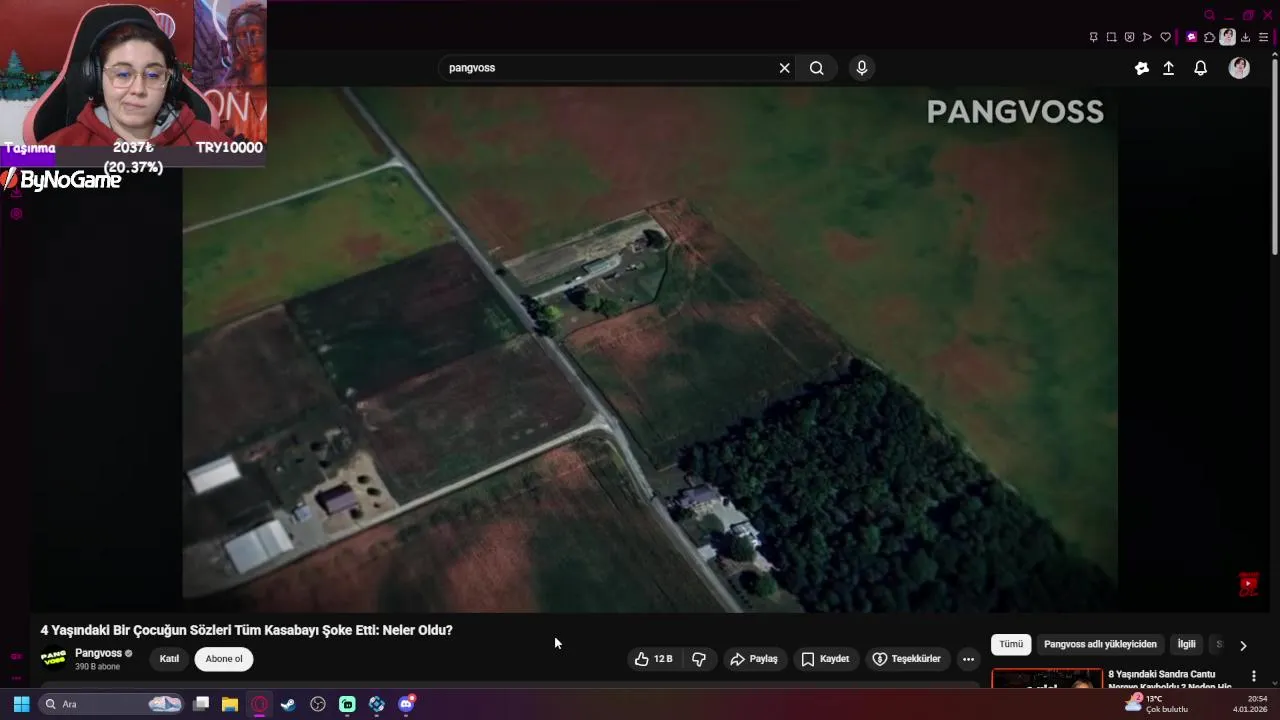1280x720 pixels.
Task: Open the YouTube account avatar menu
Action: tap(1239, 68)
